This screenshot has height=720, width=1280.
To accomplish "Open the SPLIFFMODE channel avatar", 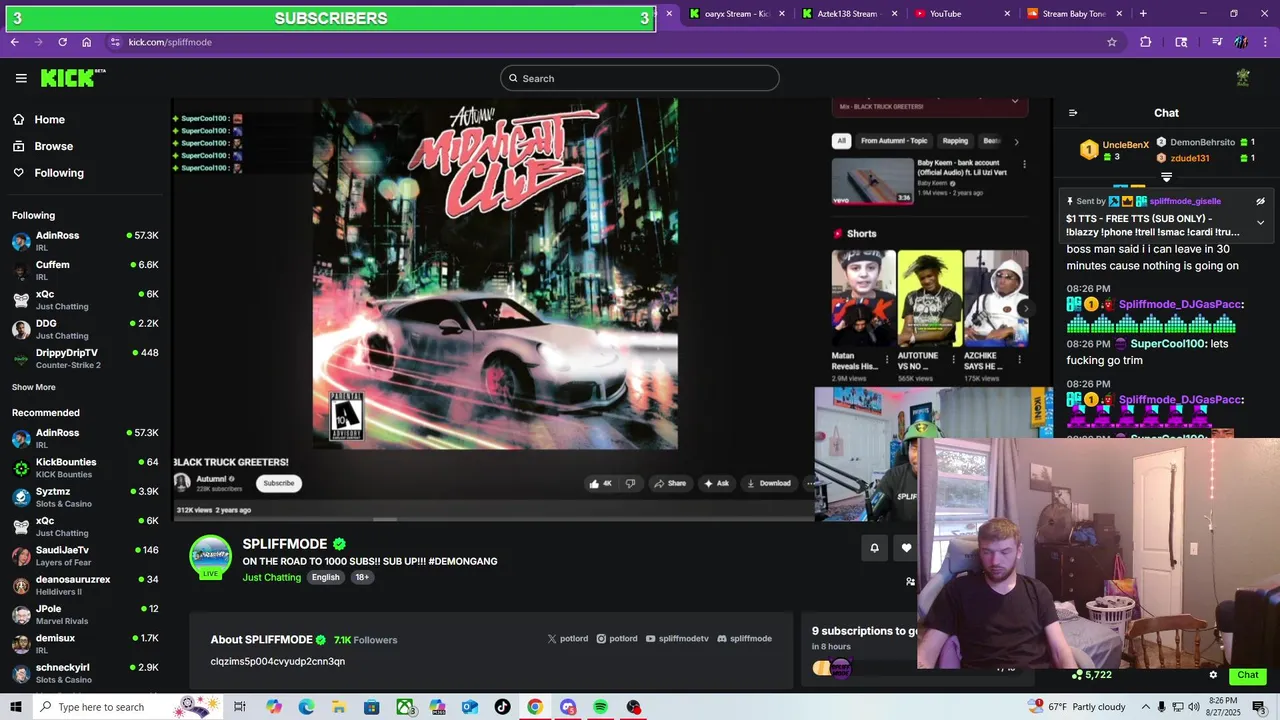I will click(210, 557).
